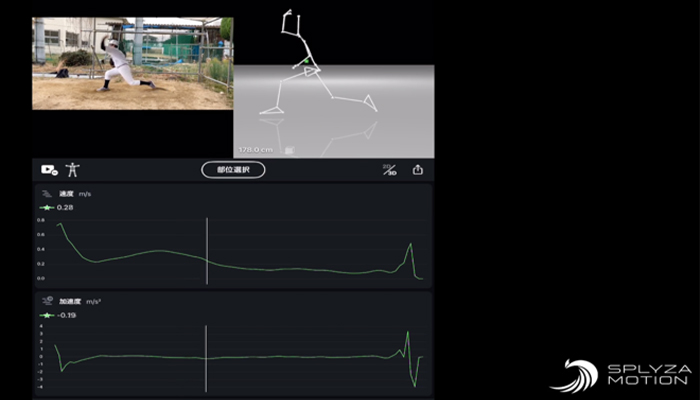The width and height of the screenshot is (700, 400).
Task: Open the 部位選択 body part selector
Action: tap(233, 170)
